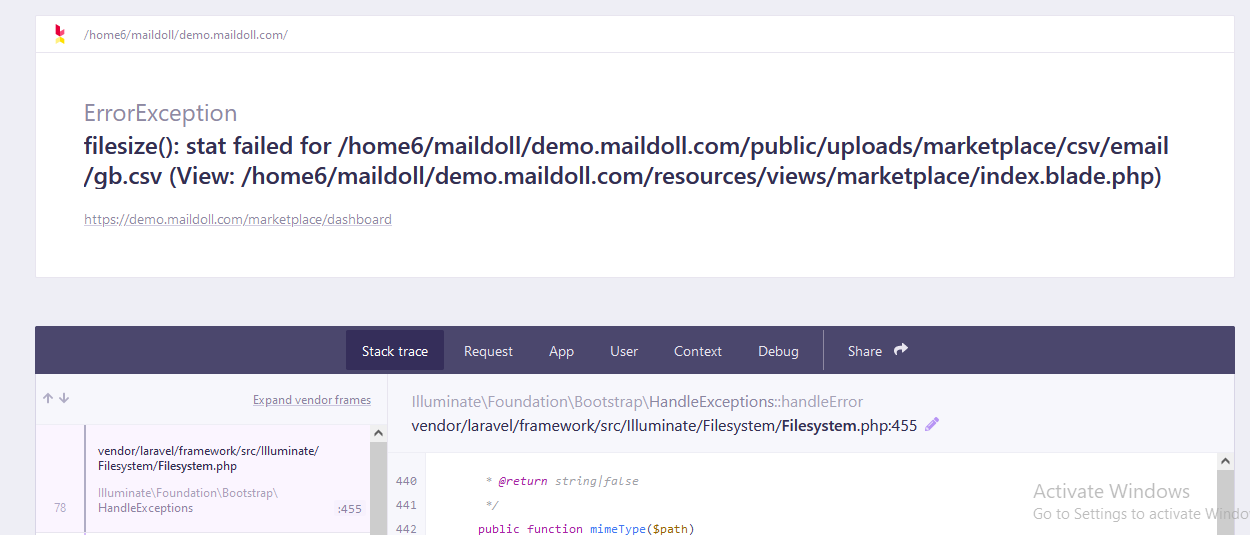
Task: Click the @return string|false comment line
Action: pos(562,481)
